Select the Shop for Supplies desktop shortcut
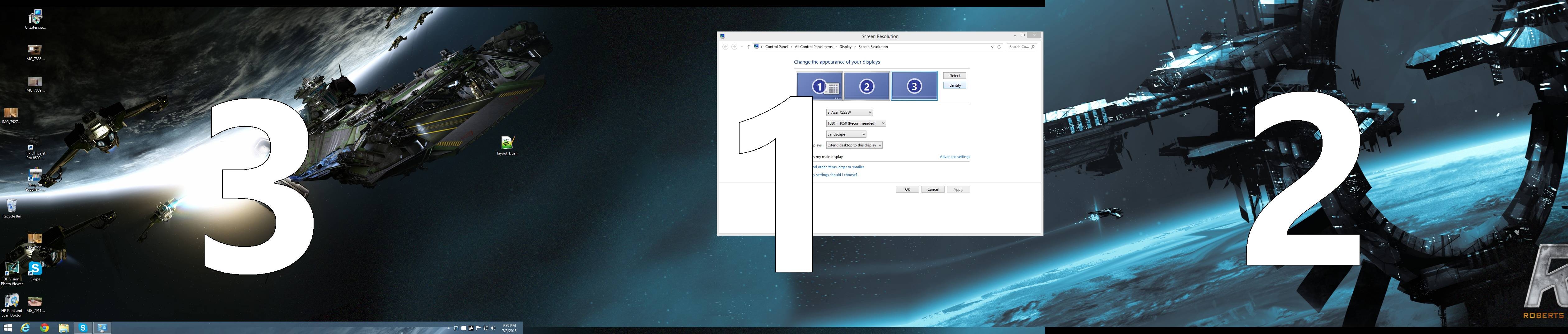Screen dimensions: 1568x334 pyautogui.click(x=35, y=179)
